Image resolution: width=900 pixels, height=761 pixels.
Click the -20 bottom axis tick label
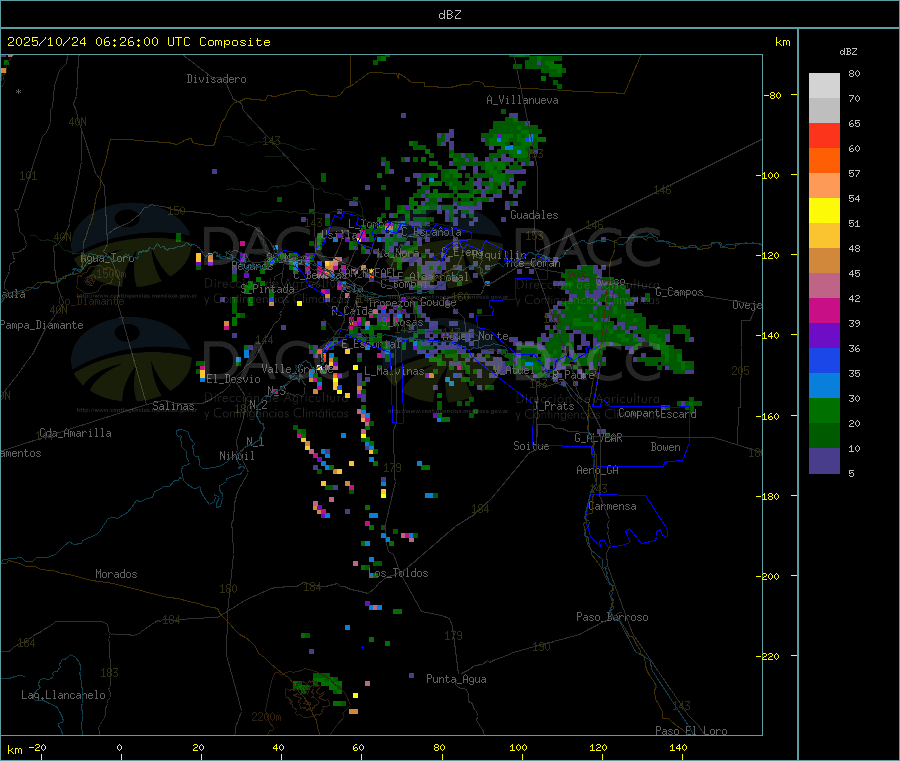(x=37, y=748)
